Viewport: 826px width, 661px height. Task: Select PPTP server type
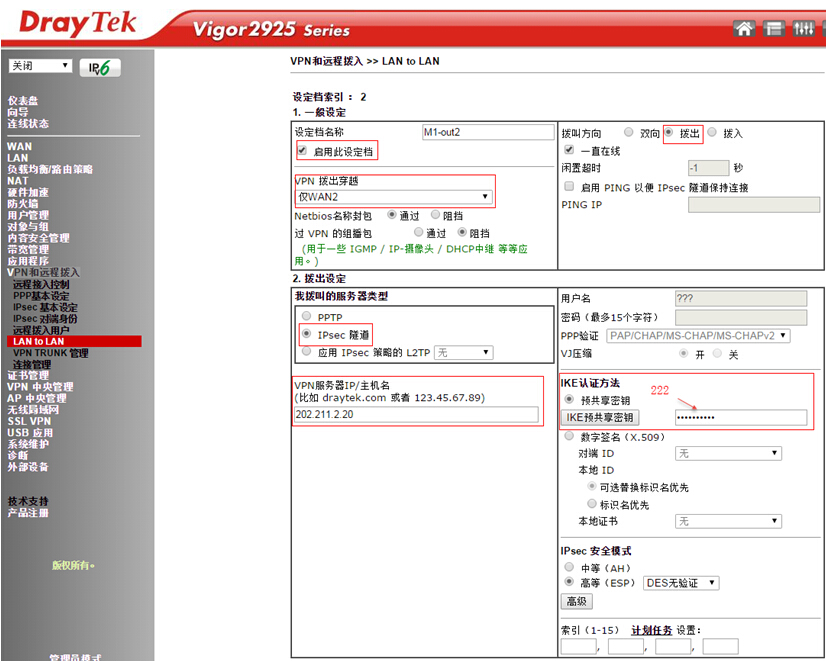[x=307, y=316]
